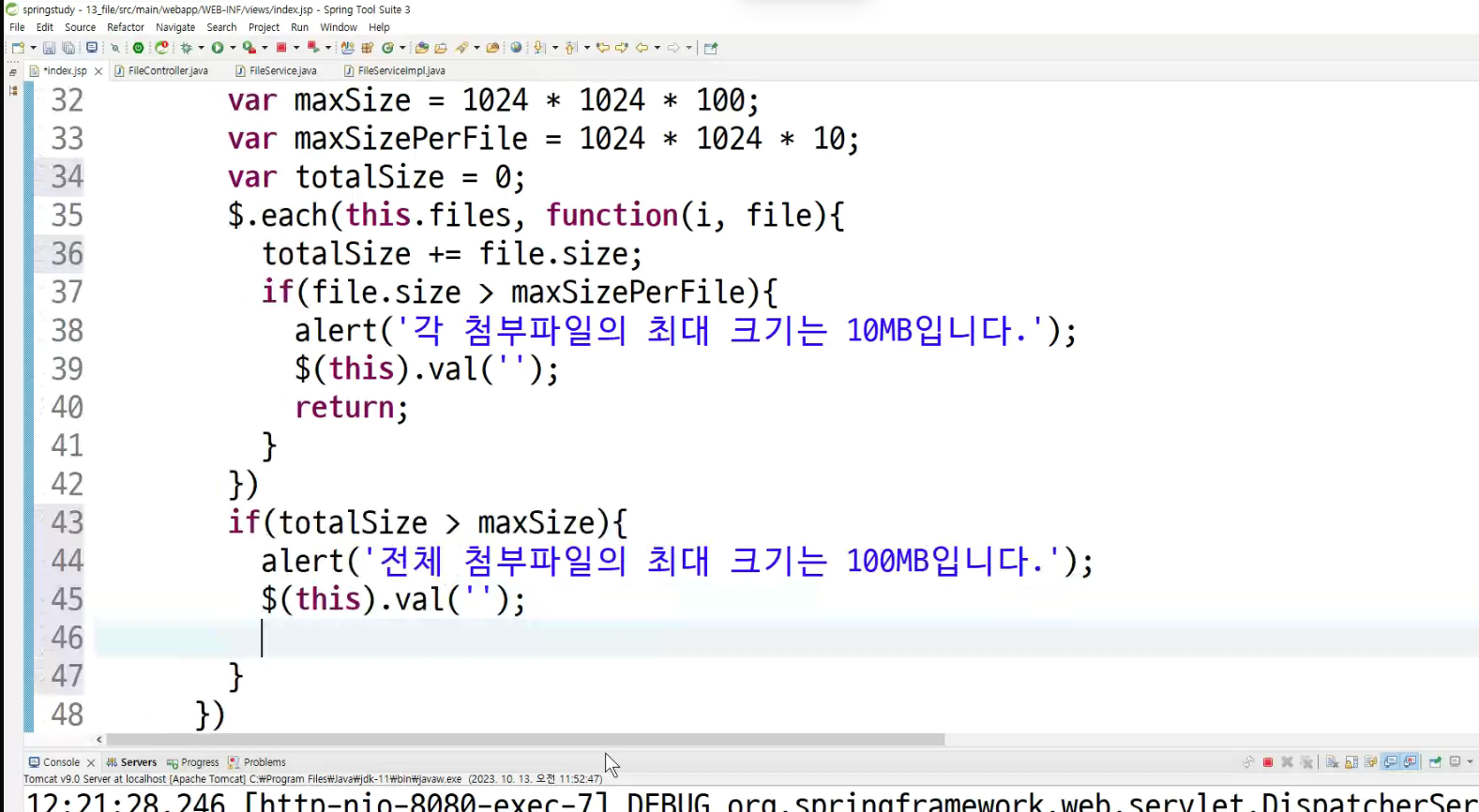The image size is (1479, 812).
Task: Click the terminal/console monitor toolbar icon
Action: pos(92,48)
